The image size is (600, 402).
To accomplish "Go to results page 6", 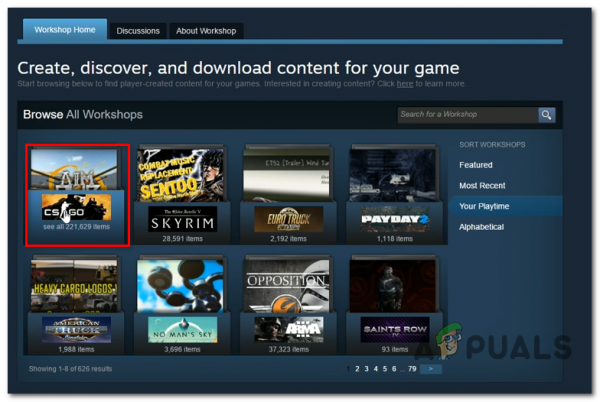I will coord(394,369).
